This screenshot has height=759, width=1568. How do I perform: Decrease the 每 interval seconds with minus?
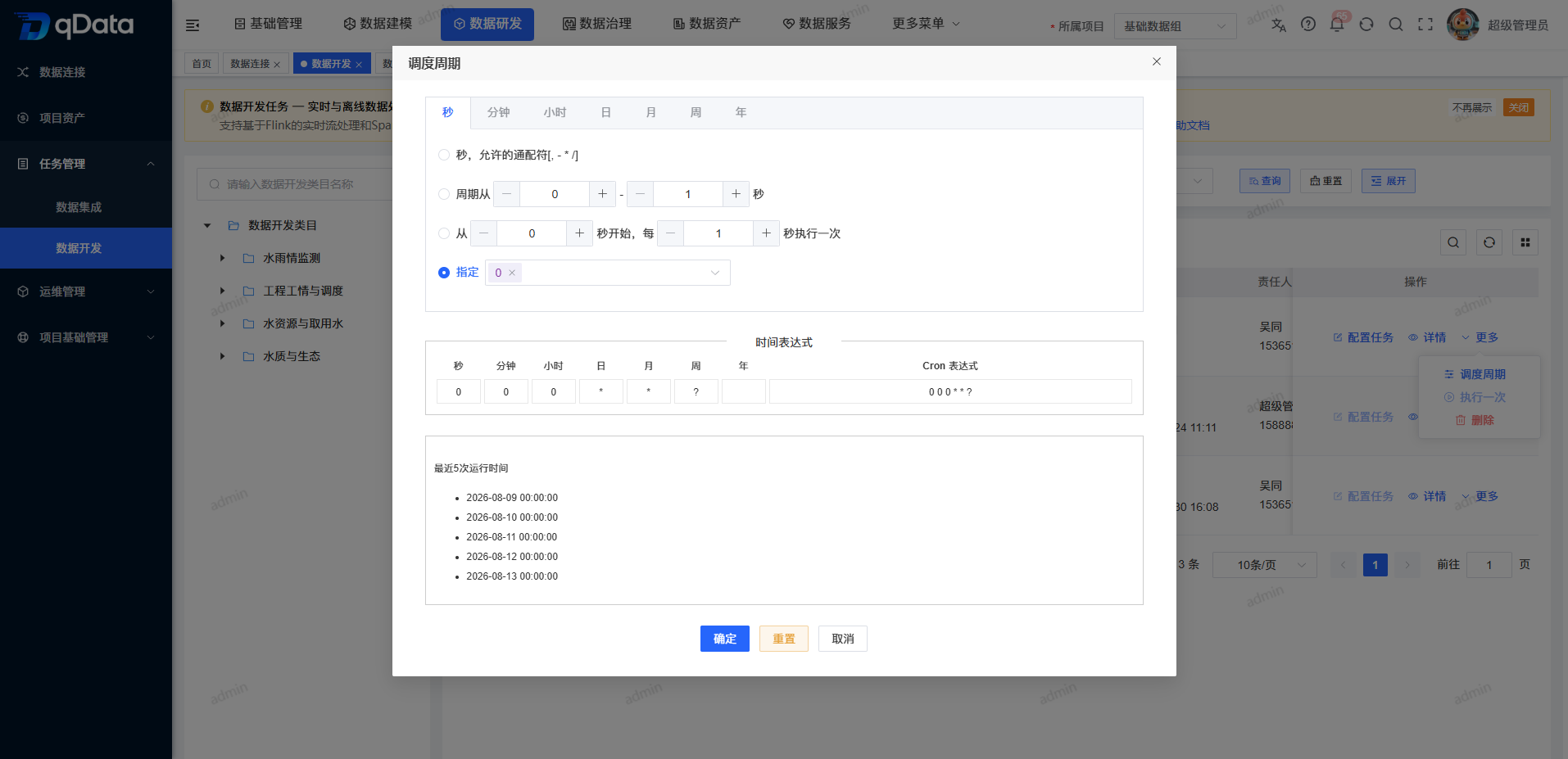670,233
